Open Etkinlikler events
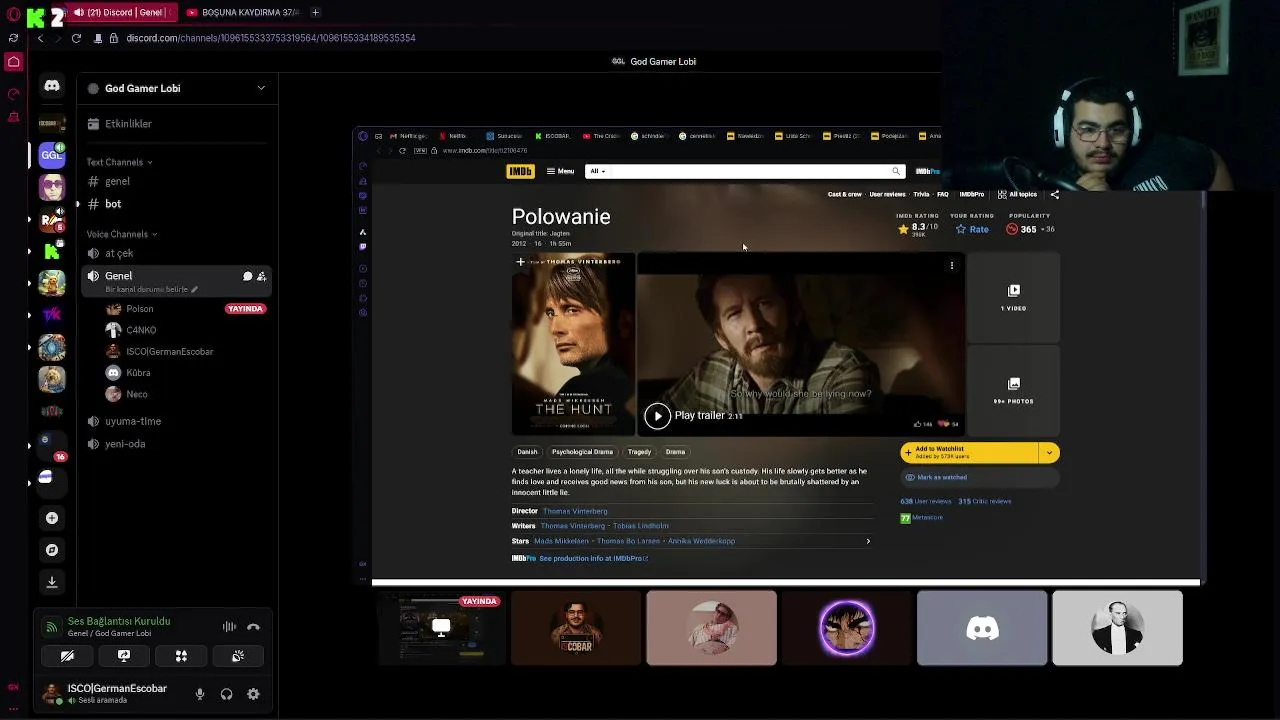The image size is (1280, 720). coord(175,124)
